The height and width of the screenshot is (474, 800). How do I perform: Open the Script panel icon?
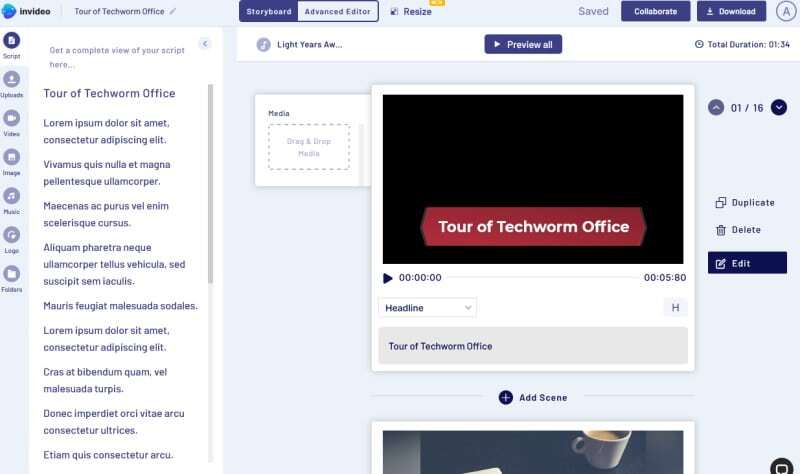[x=11, y=40]
